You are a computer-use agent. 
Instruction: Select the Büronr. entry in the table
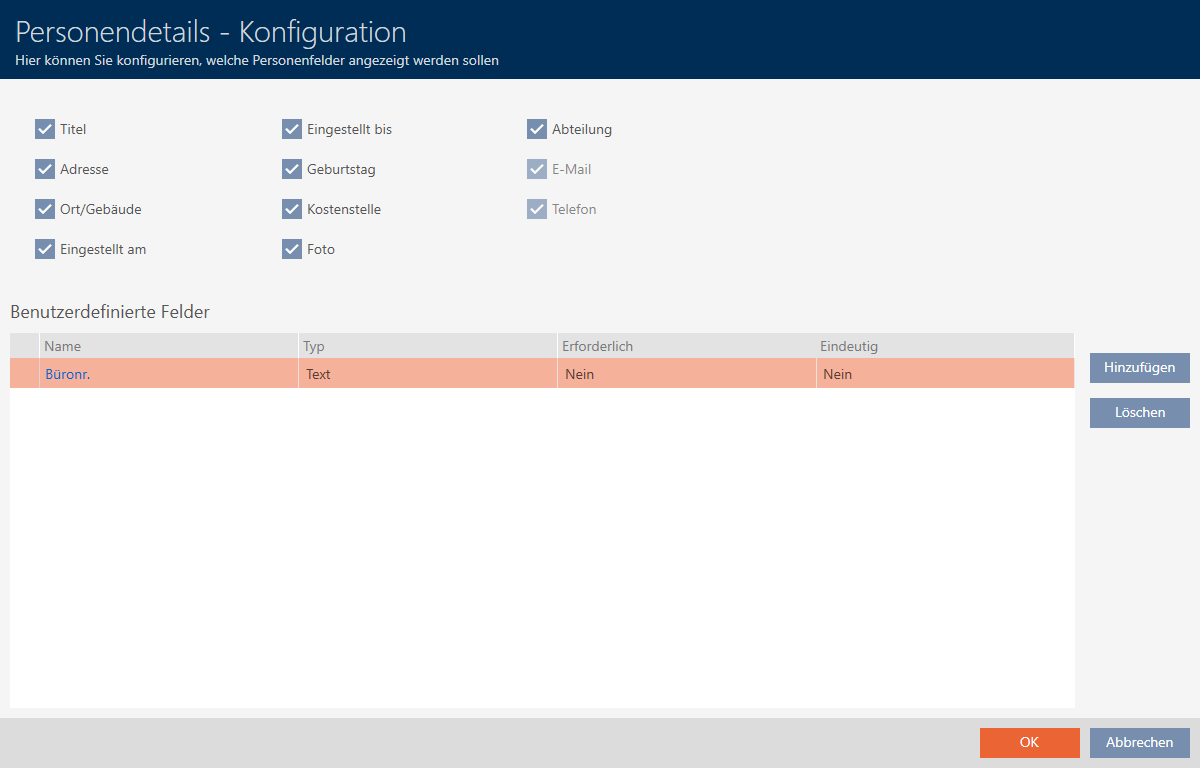pyautogui.click(x=68, y=374)
